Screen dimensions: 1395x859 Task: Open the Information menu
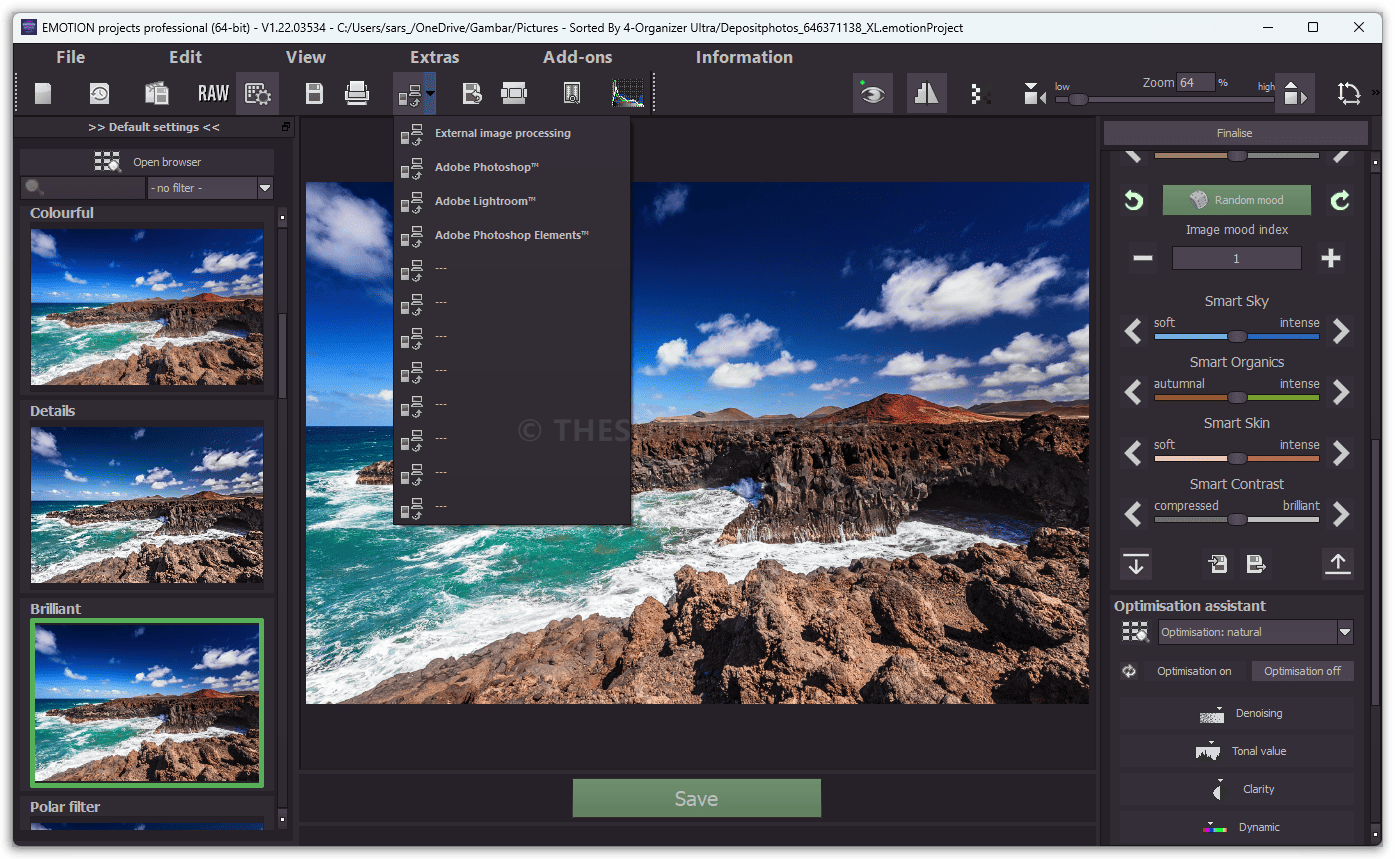744,57
